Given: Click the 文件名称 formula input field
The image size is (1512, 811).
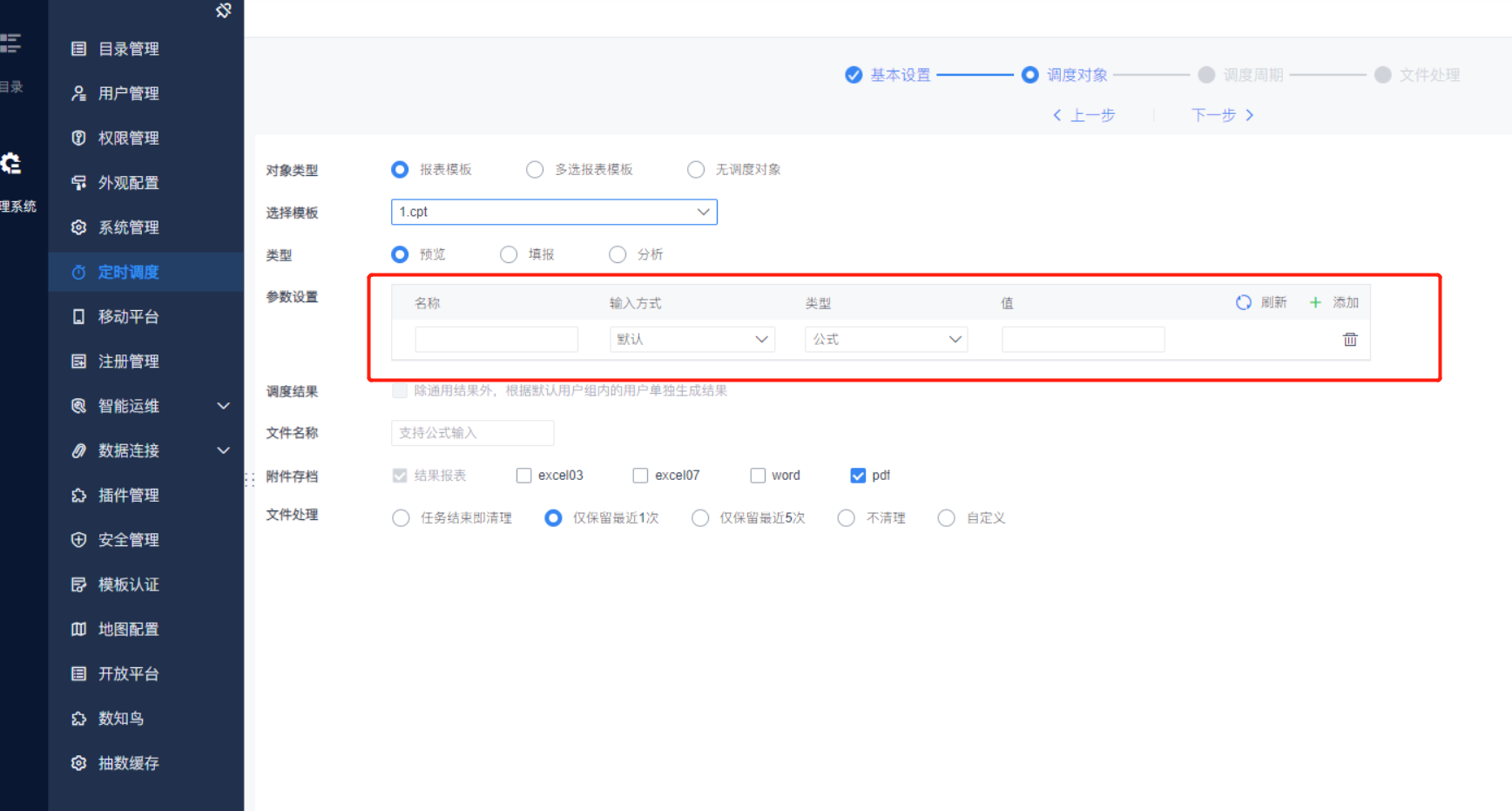Looking at the screenshot, I should tap(472, 433).
